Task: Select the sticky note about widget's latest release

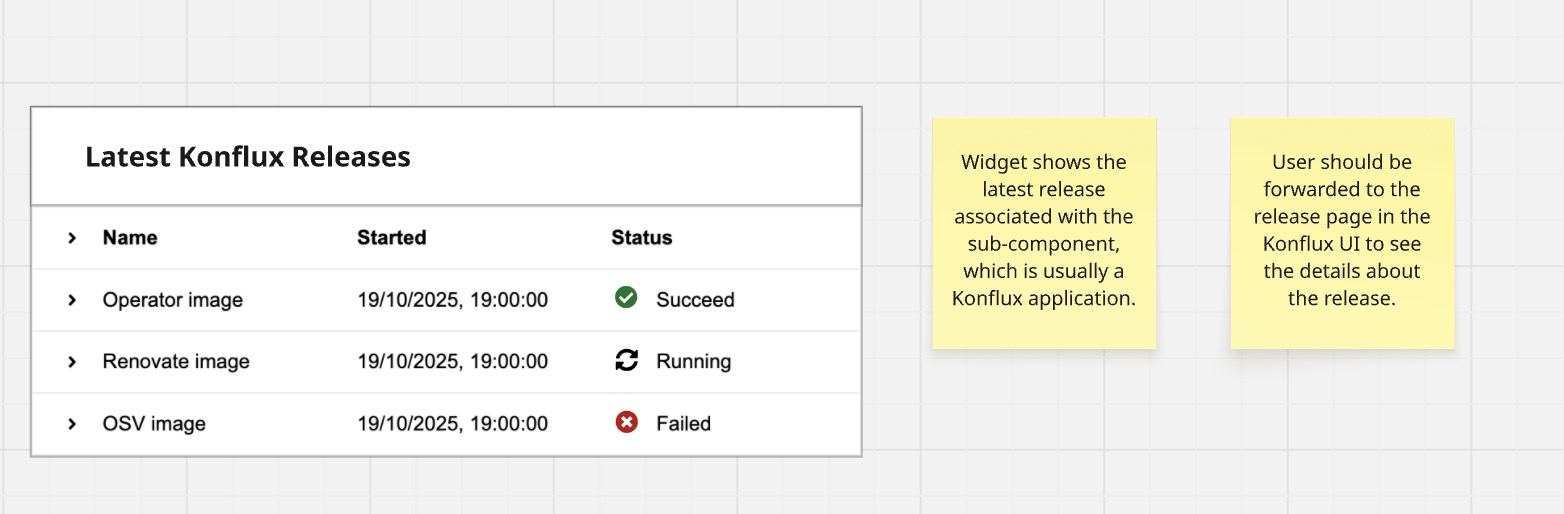Action: point(1044,233)
